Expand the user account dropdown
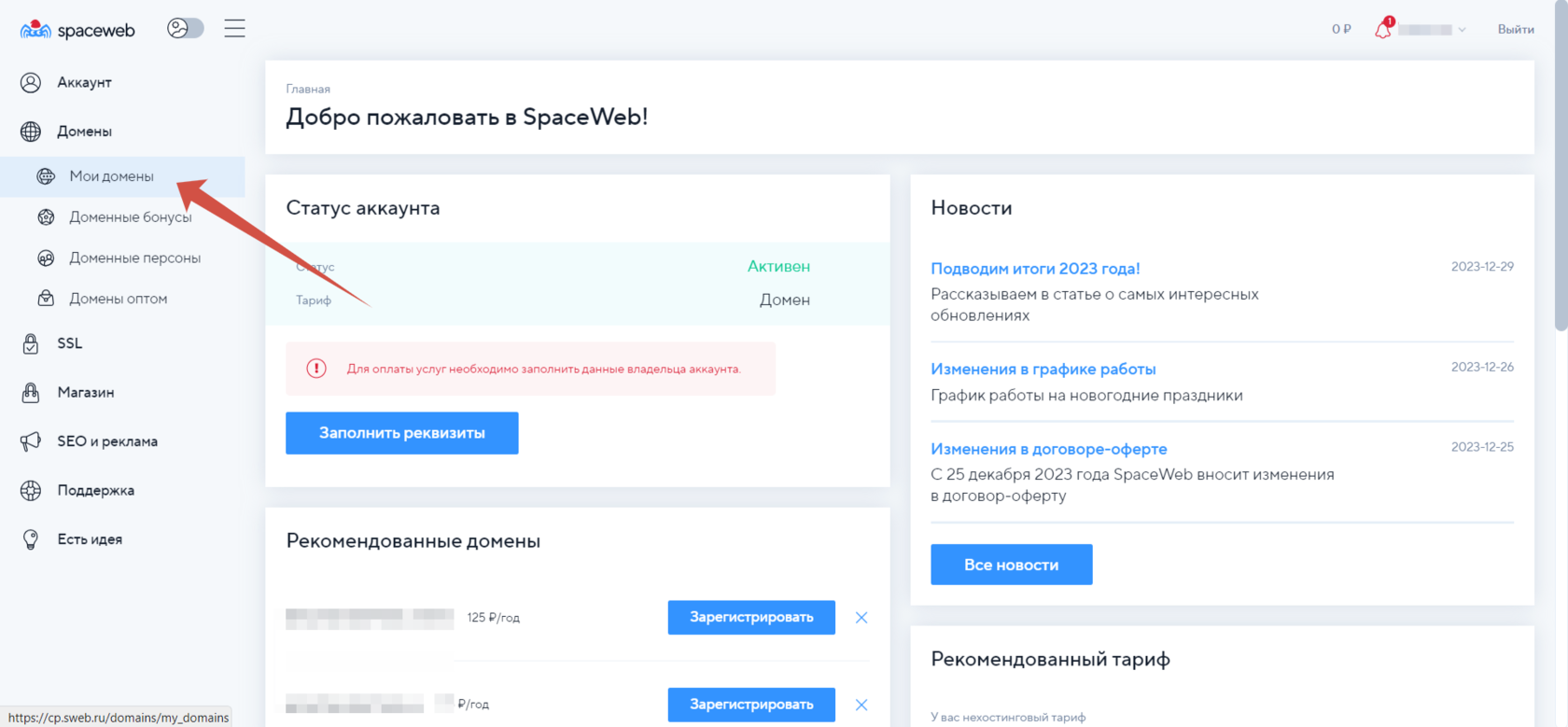Screen dimensions: 1568x727 pos(1432,30)
